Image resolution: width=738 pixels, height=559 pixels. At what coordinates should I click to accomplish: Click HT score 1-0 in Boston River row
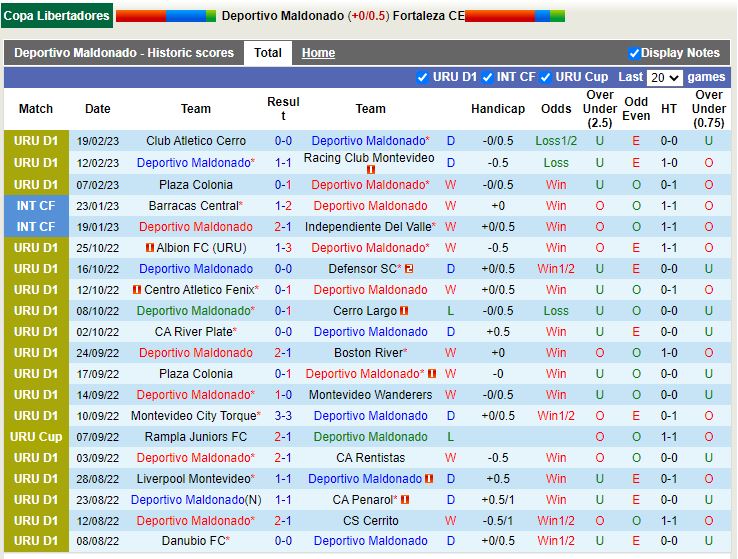(x=668, y=353)
